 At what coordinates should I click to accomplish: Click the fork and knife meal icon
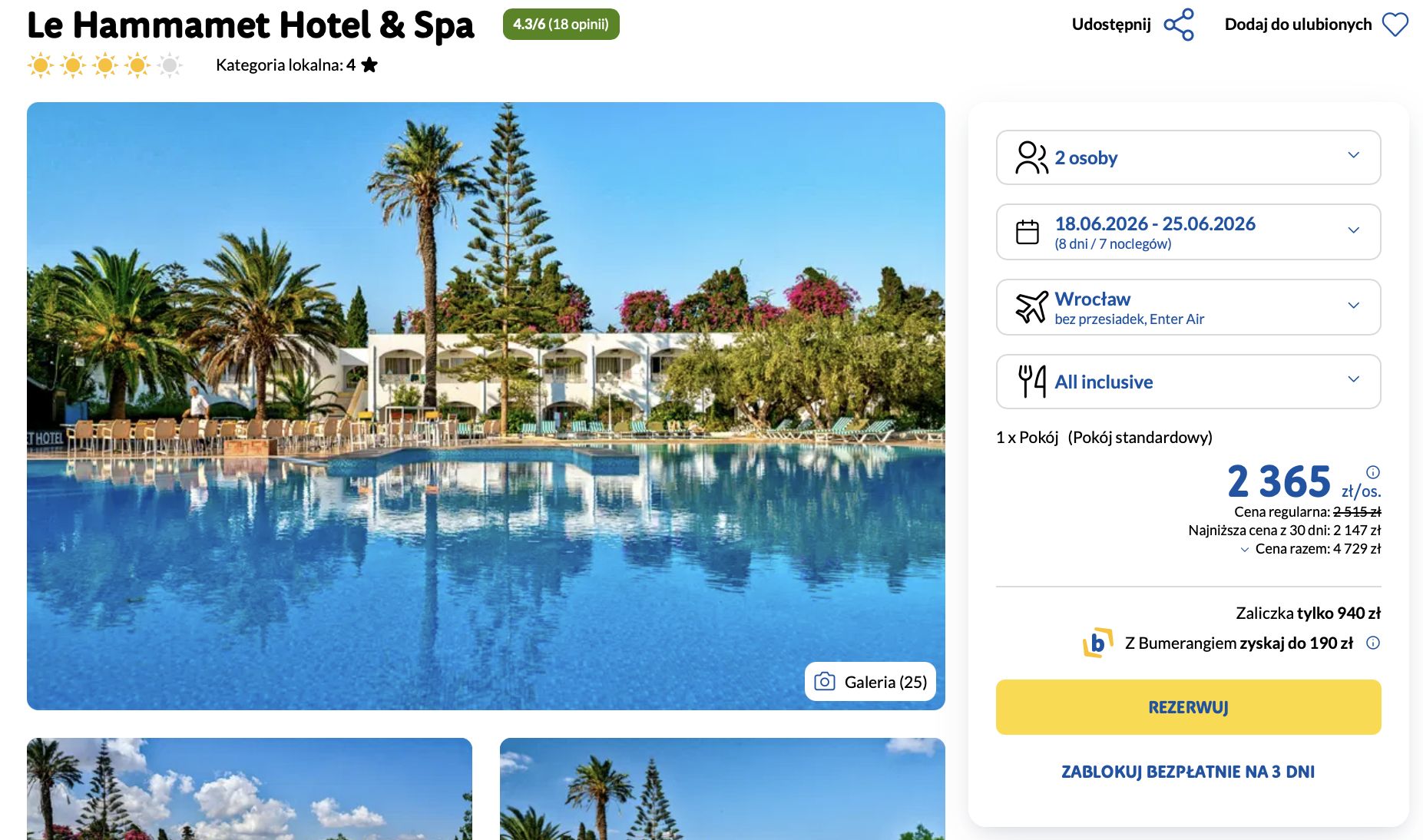1032,382
